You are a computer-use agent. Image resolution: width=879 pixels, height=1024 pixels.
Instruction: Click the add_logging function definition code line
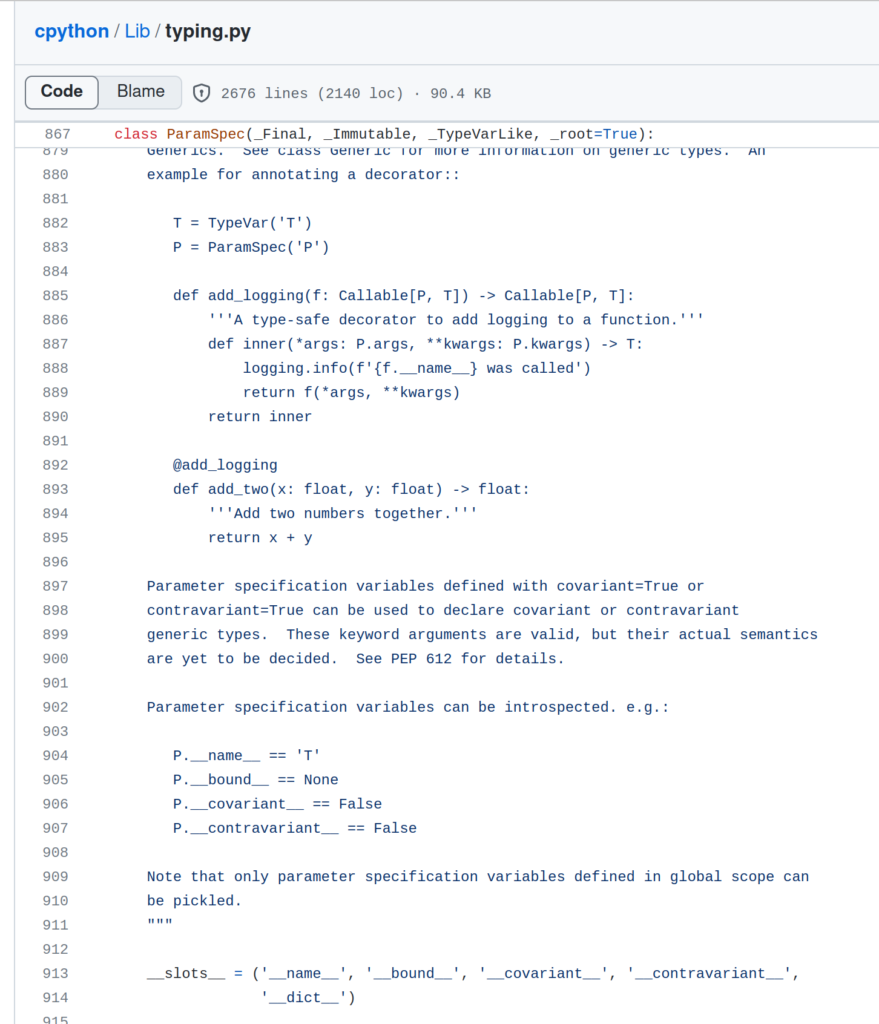(x=403, y=296)
